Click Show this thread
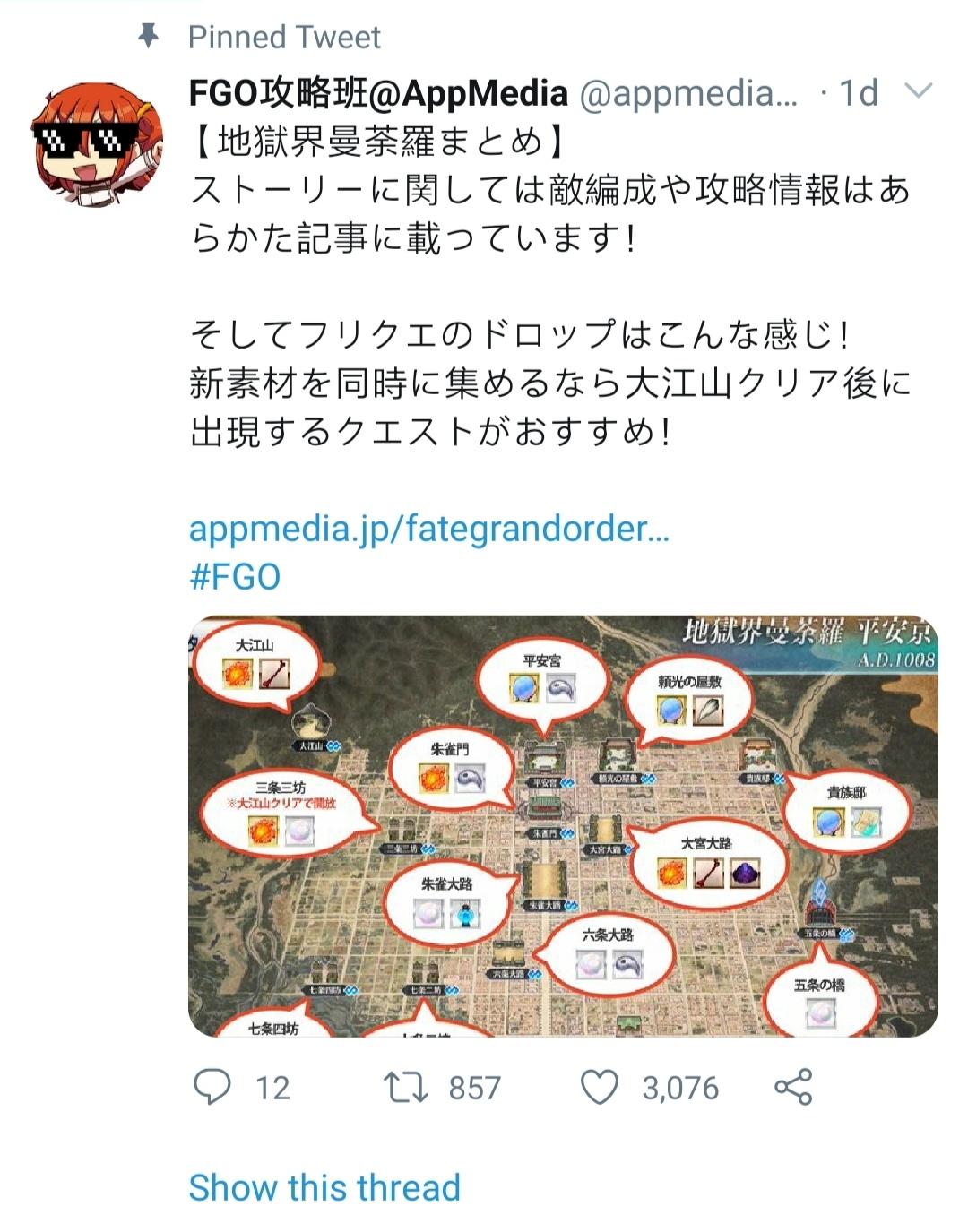The width and height of the screenshot is (968, 1232). 324,1187
